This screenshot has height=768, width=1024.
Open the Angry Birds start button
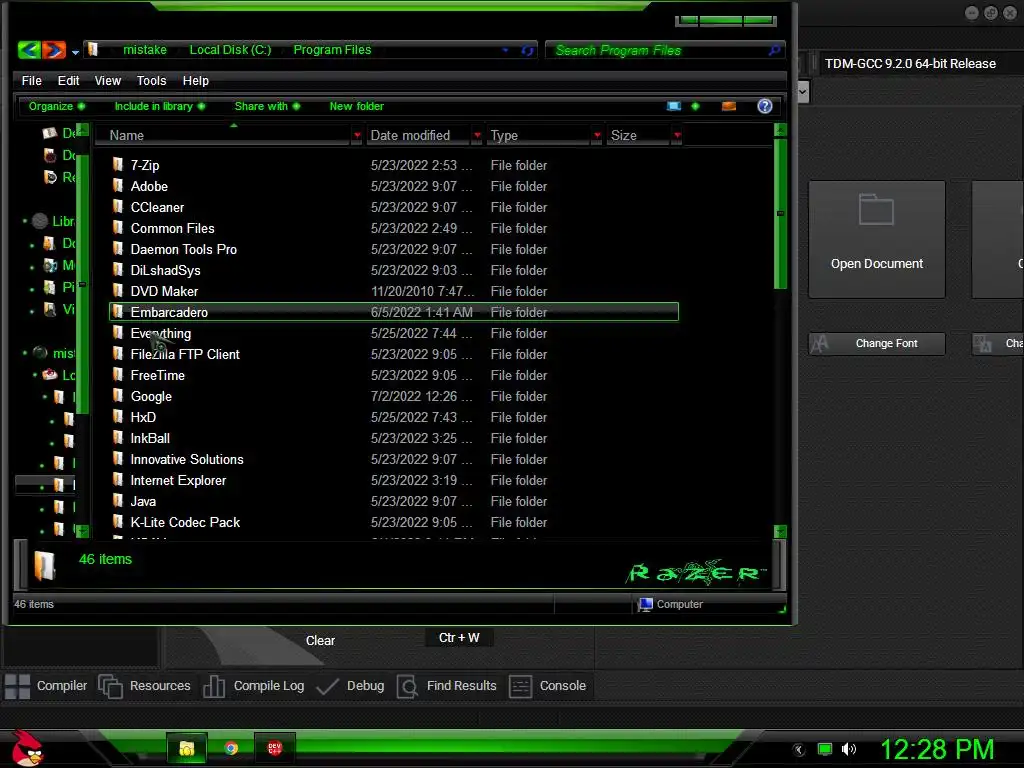[27, 748]
